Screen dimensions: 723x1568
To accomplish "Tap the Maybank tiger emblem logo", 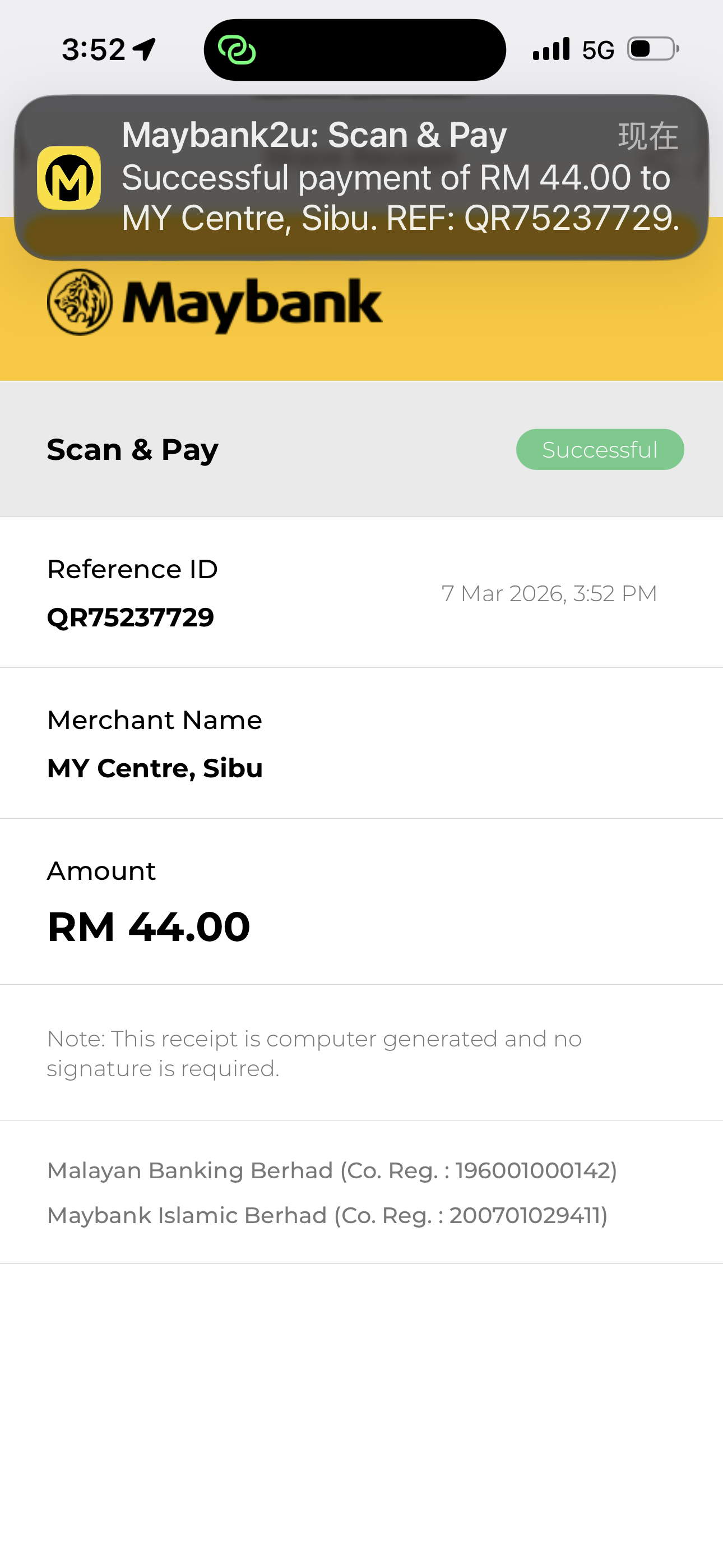I will coord(80,302).
